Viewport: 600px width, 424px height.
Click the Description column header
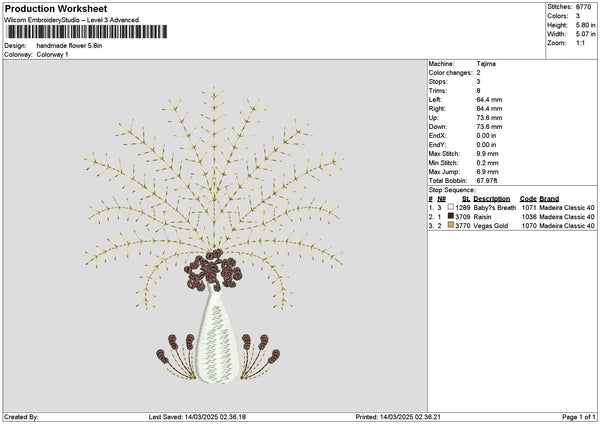[492, 198]
